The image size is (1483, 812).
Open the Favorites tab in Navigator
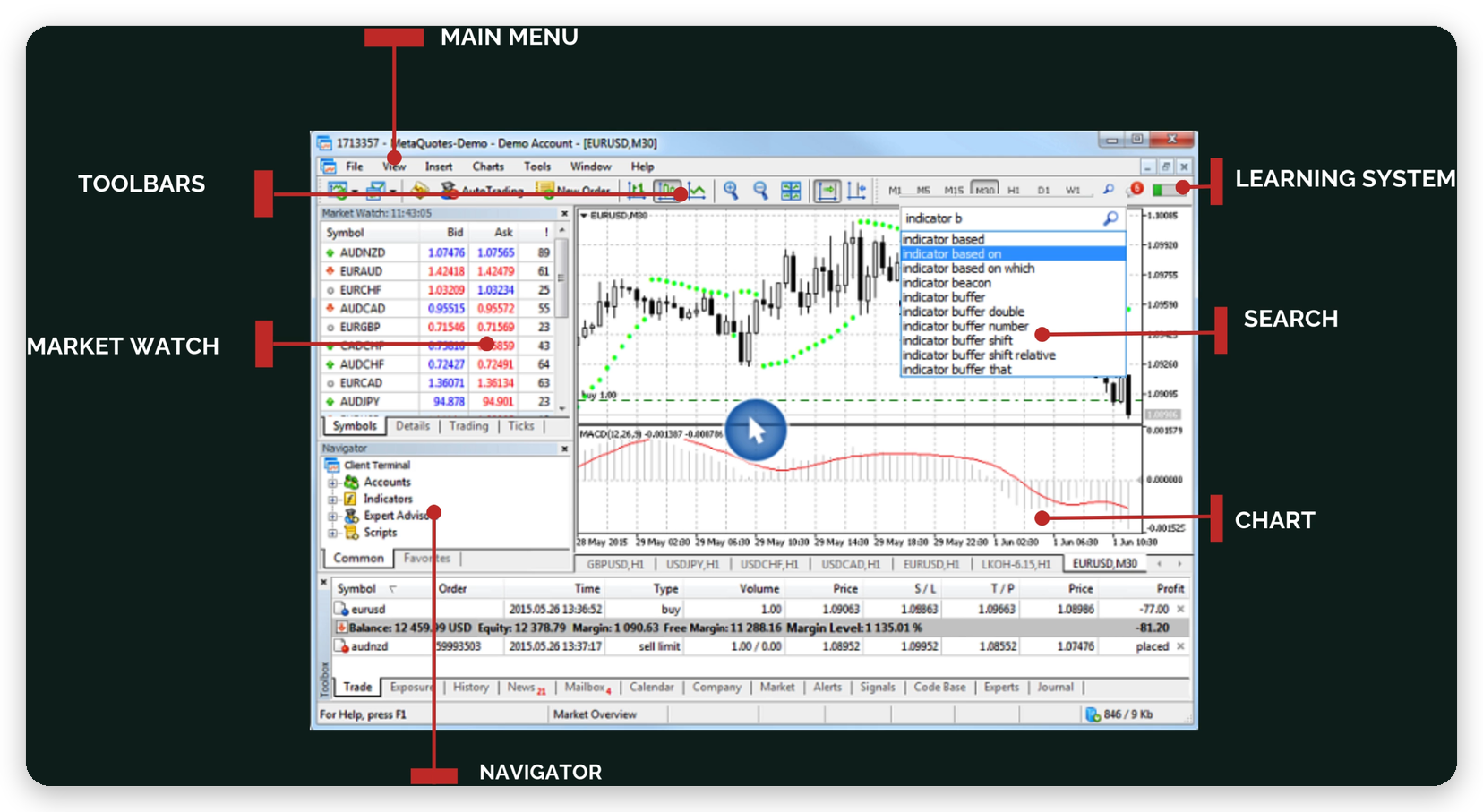[x=427, y=559]
